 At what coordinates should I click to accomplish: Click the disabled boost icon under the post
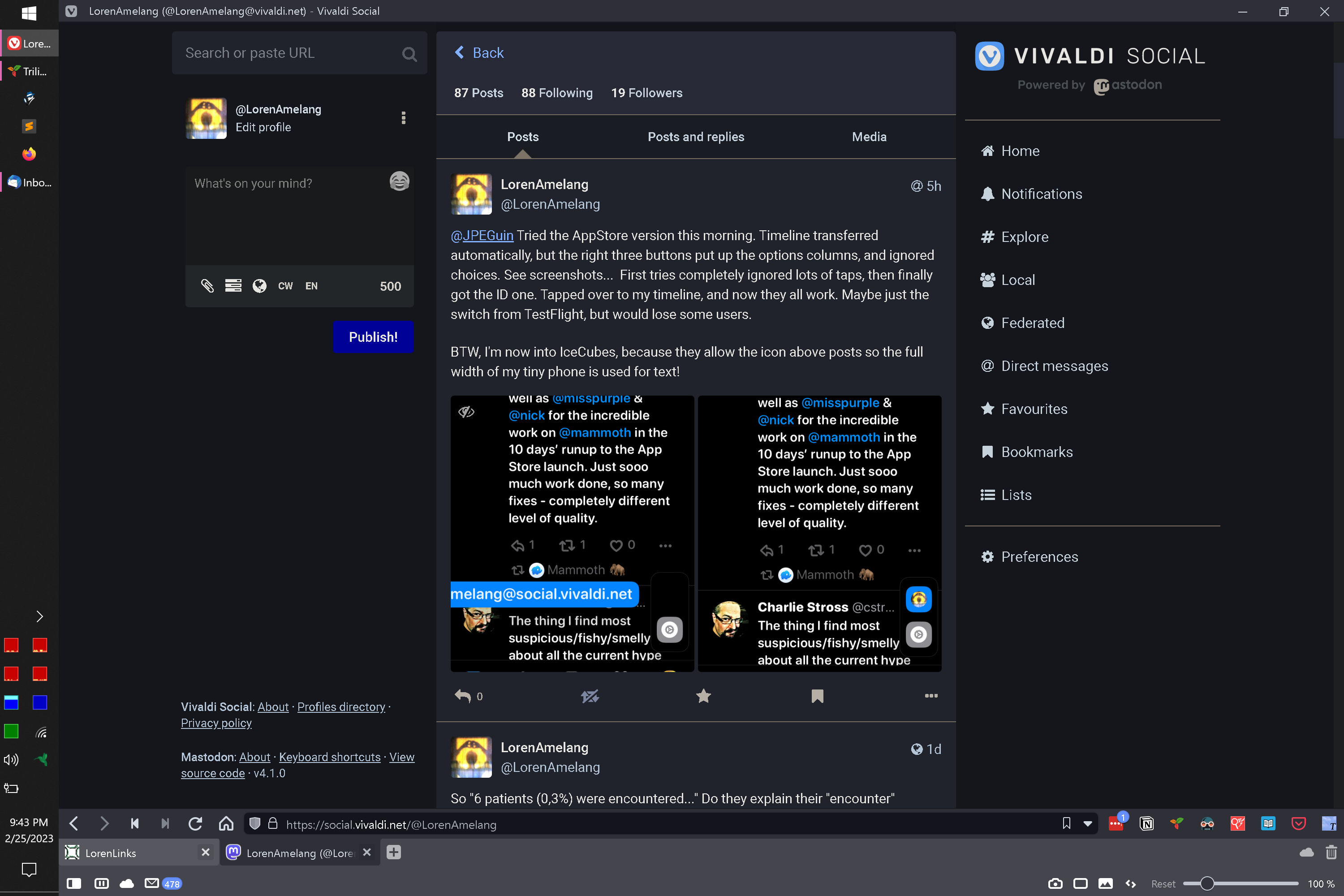pos(590,696)
